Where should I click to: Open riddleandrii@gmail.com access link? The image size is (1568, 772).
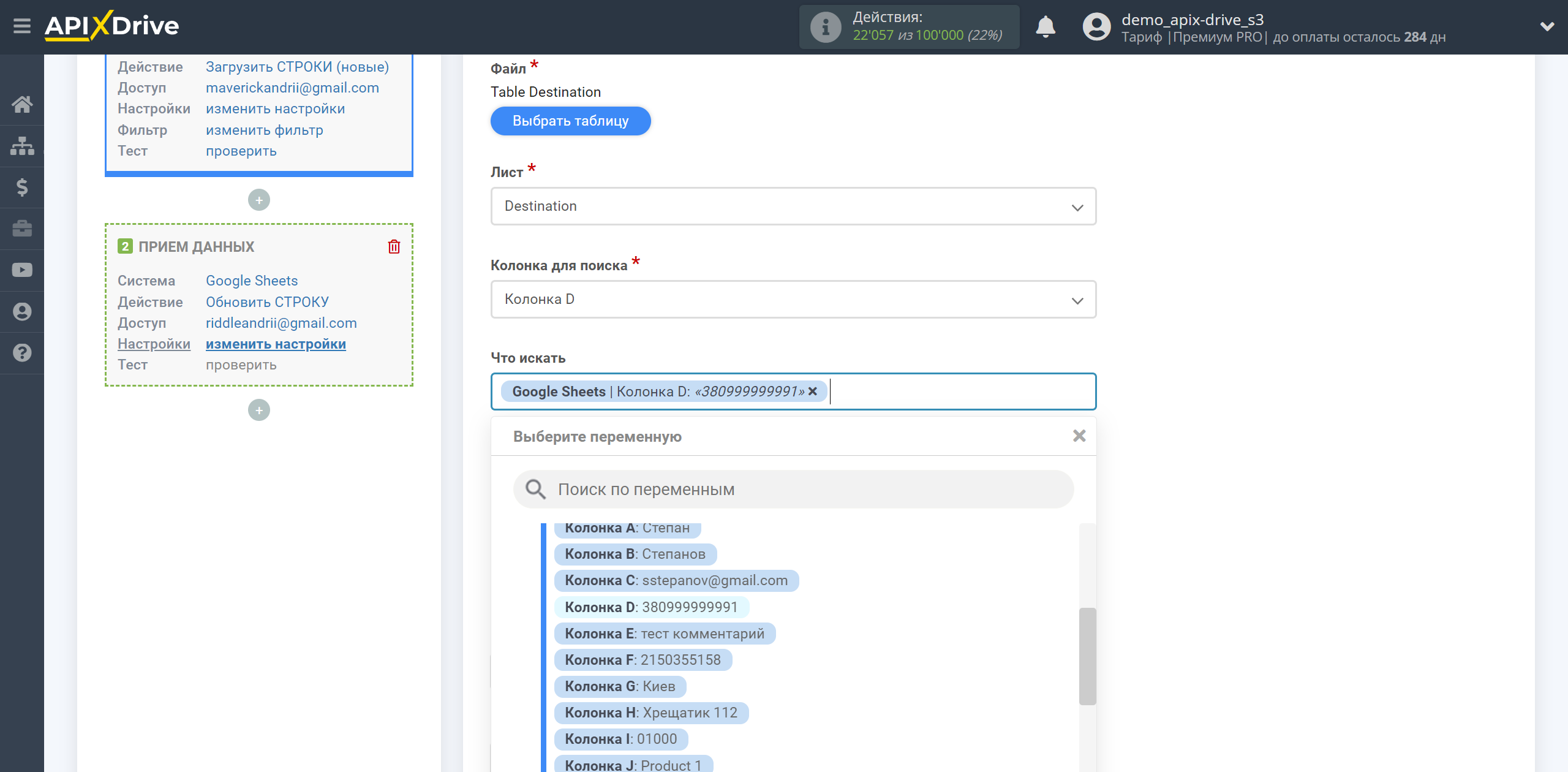tap(281, 323)
